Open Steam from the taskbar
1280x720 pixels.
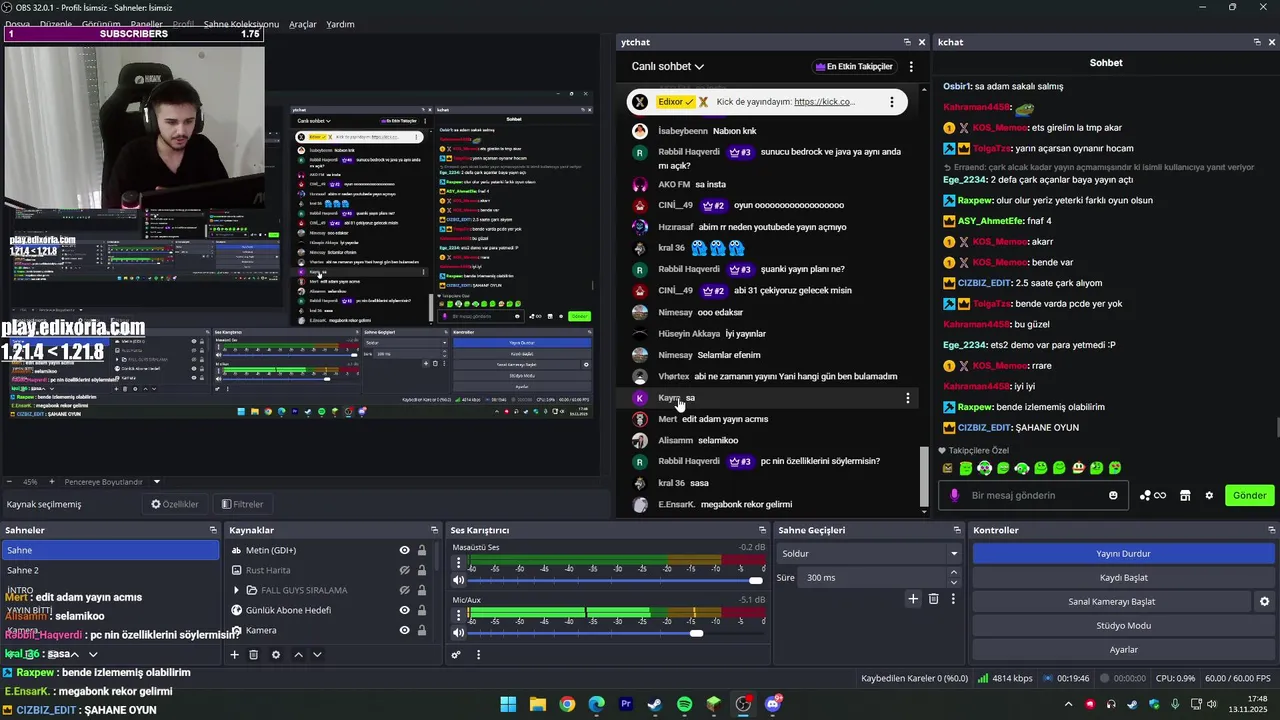point(655,704)
